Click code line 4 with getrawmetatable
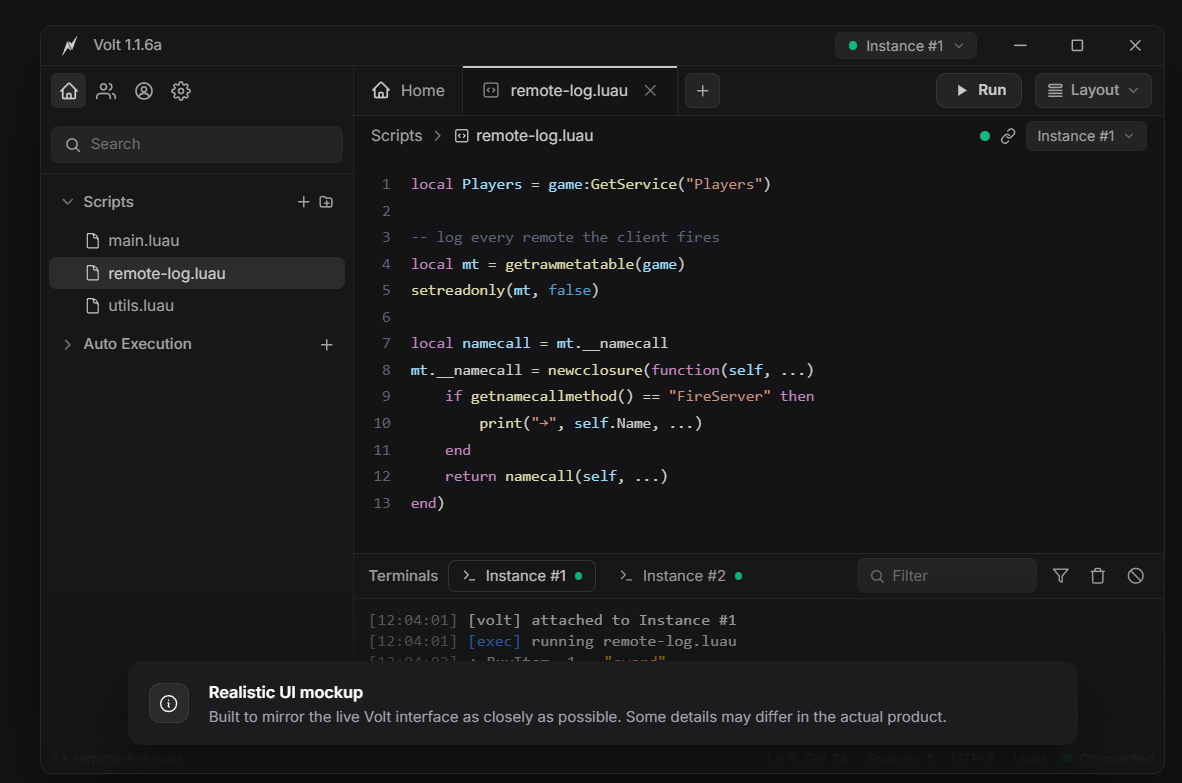 click(548, 264)
